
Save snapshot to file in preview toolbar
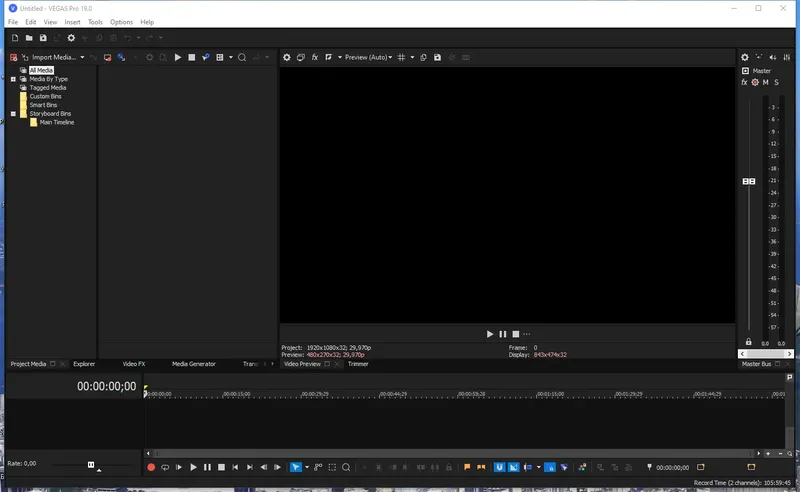tap(437, 57)
